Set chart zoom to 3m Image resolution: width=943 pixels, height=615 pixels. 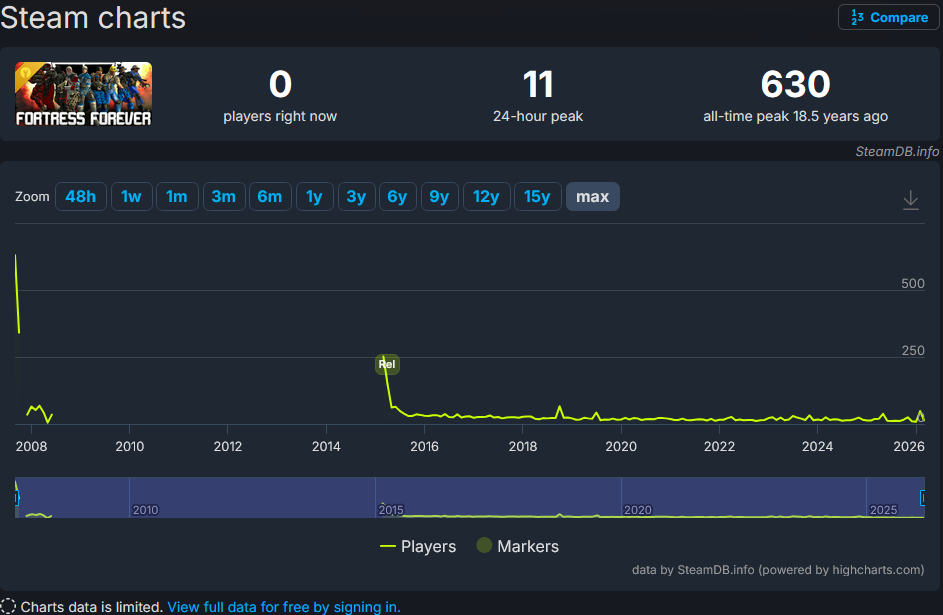pyautogui.click(x=224, y=197)
